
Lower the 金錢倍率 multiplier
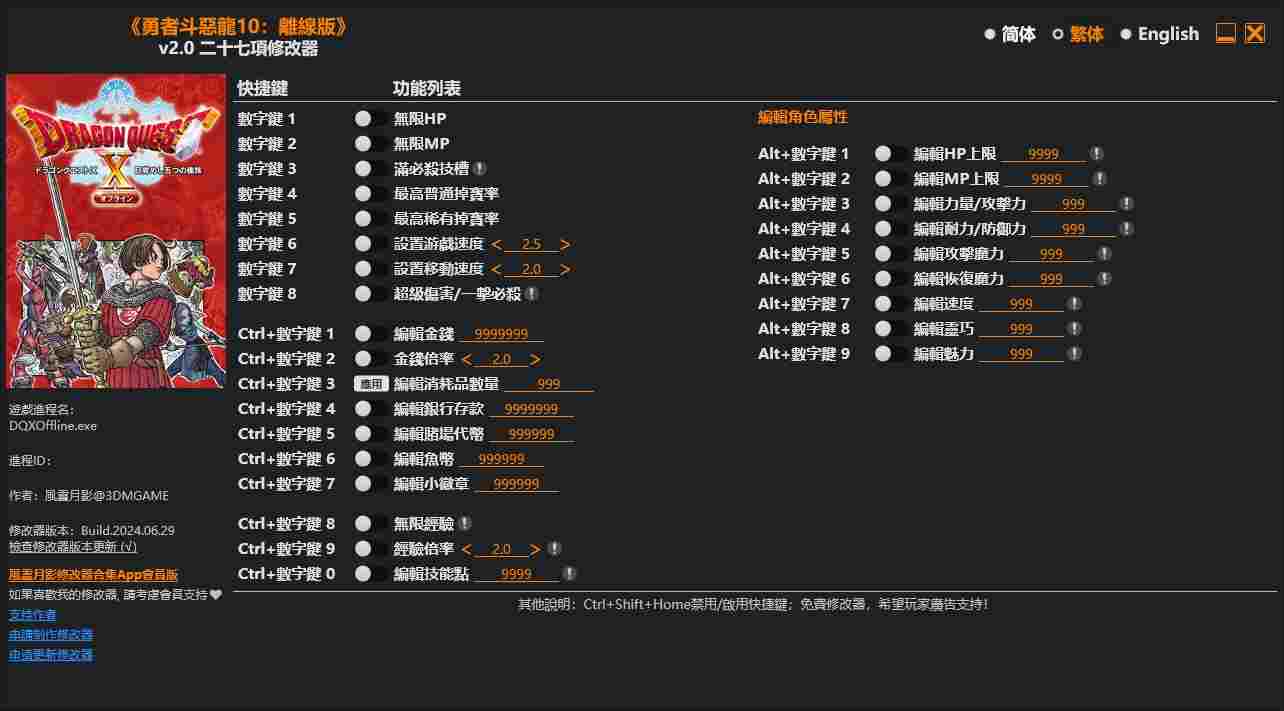coord(466,360)
